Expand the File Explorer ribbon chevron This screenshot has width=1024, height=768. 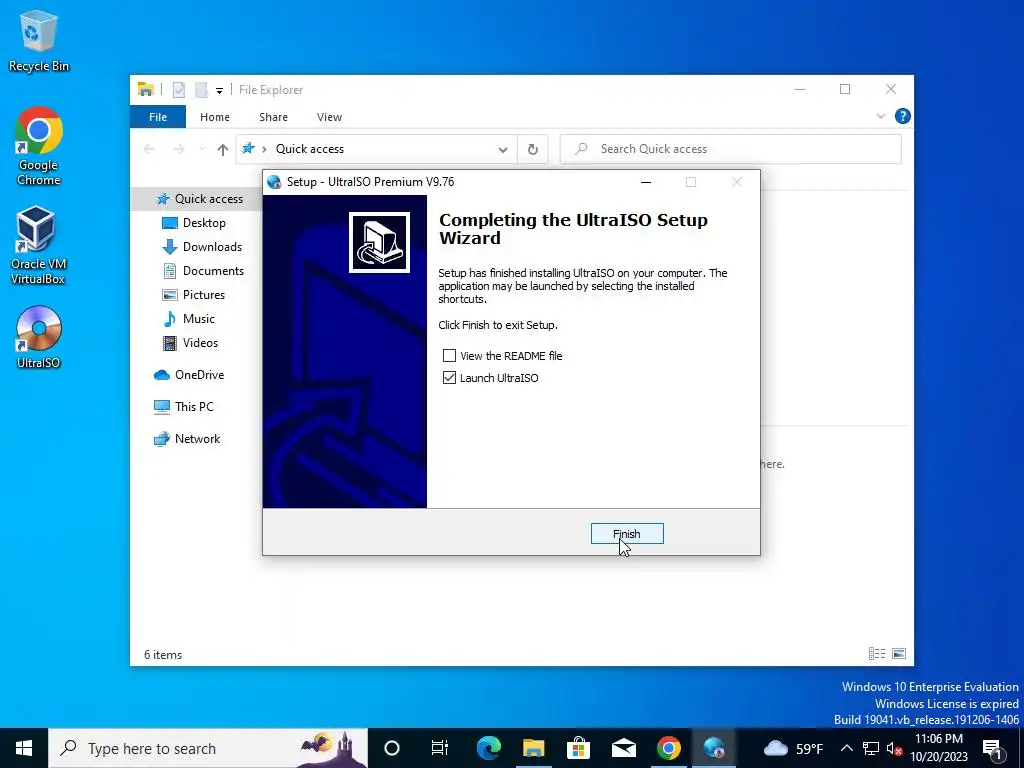point(881,116)
